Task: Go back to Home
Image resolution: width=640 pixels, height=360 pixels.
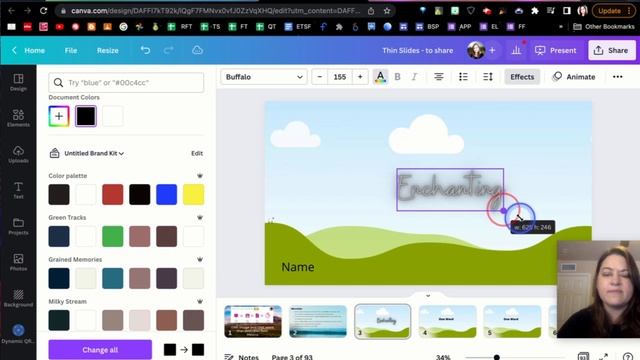Action: pyautogui.click(x=29, y=50)
